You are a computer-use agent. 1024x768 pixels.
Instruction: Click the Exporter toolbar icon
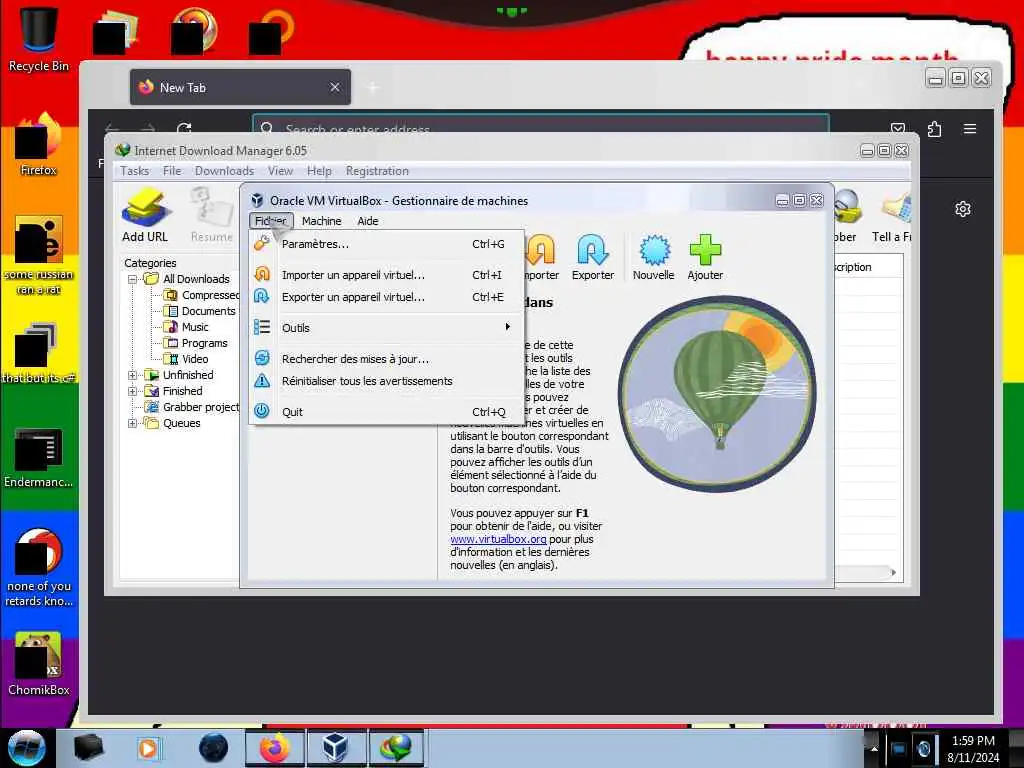[592, 258]
